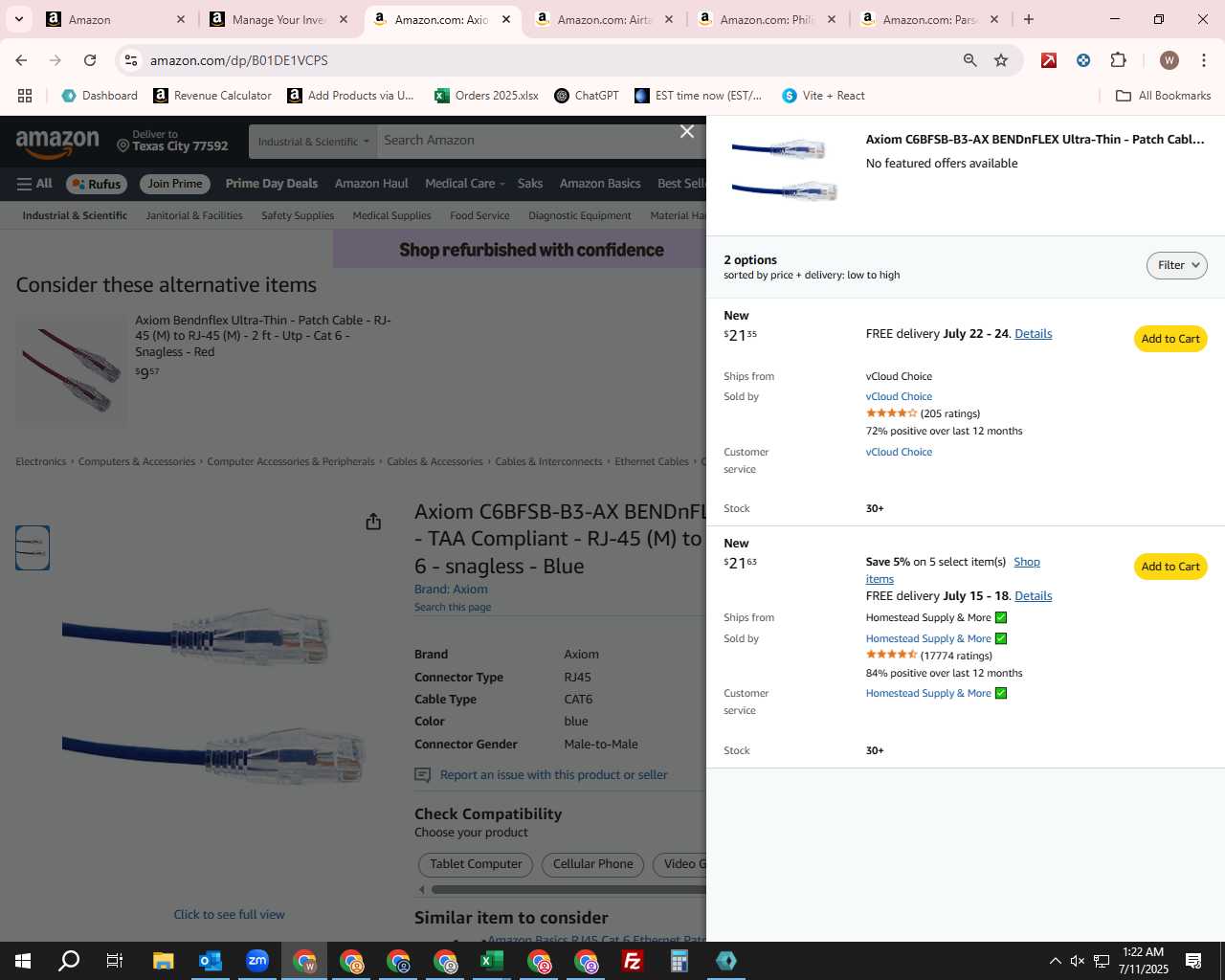This screenshot has width=1225, height=980.
Task: Open Safety Supplies subnav item
Action: pyautogui.click(x=298, y=215)
